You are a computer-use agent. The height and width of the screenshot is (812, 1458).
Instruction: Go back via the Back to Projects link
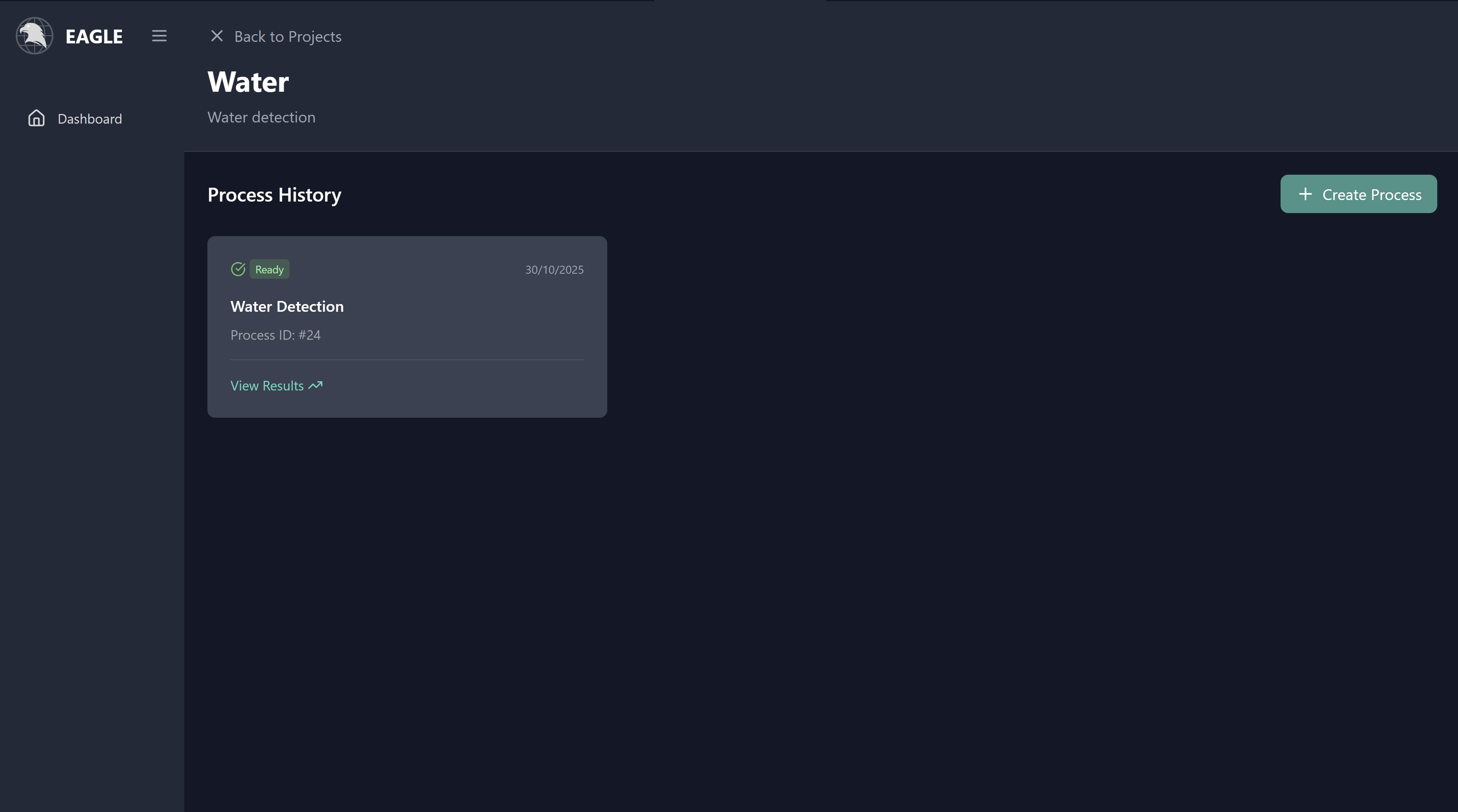pos(288,37)
